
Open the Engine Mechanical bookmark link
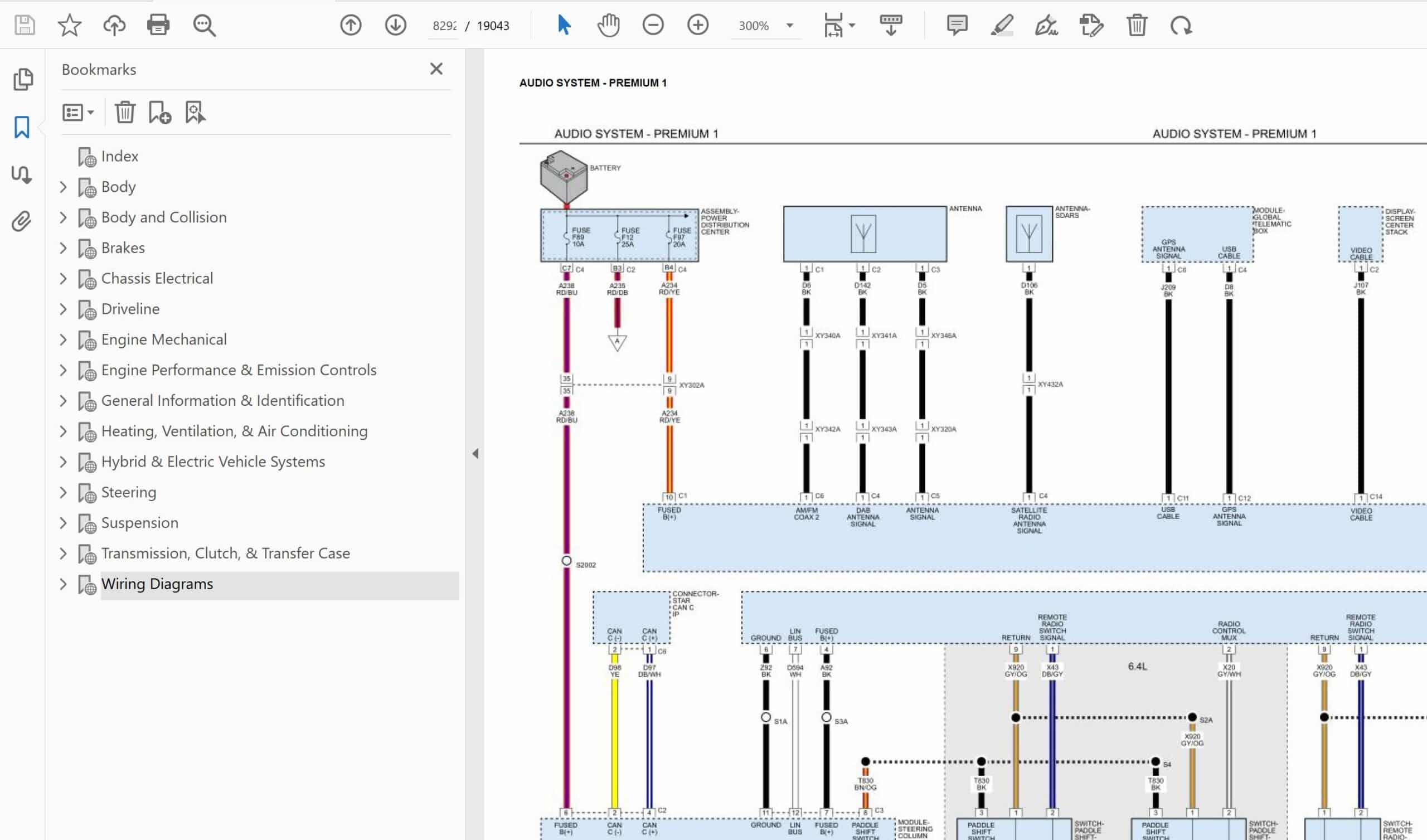(164, 339)
